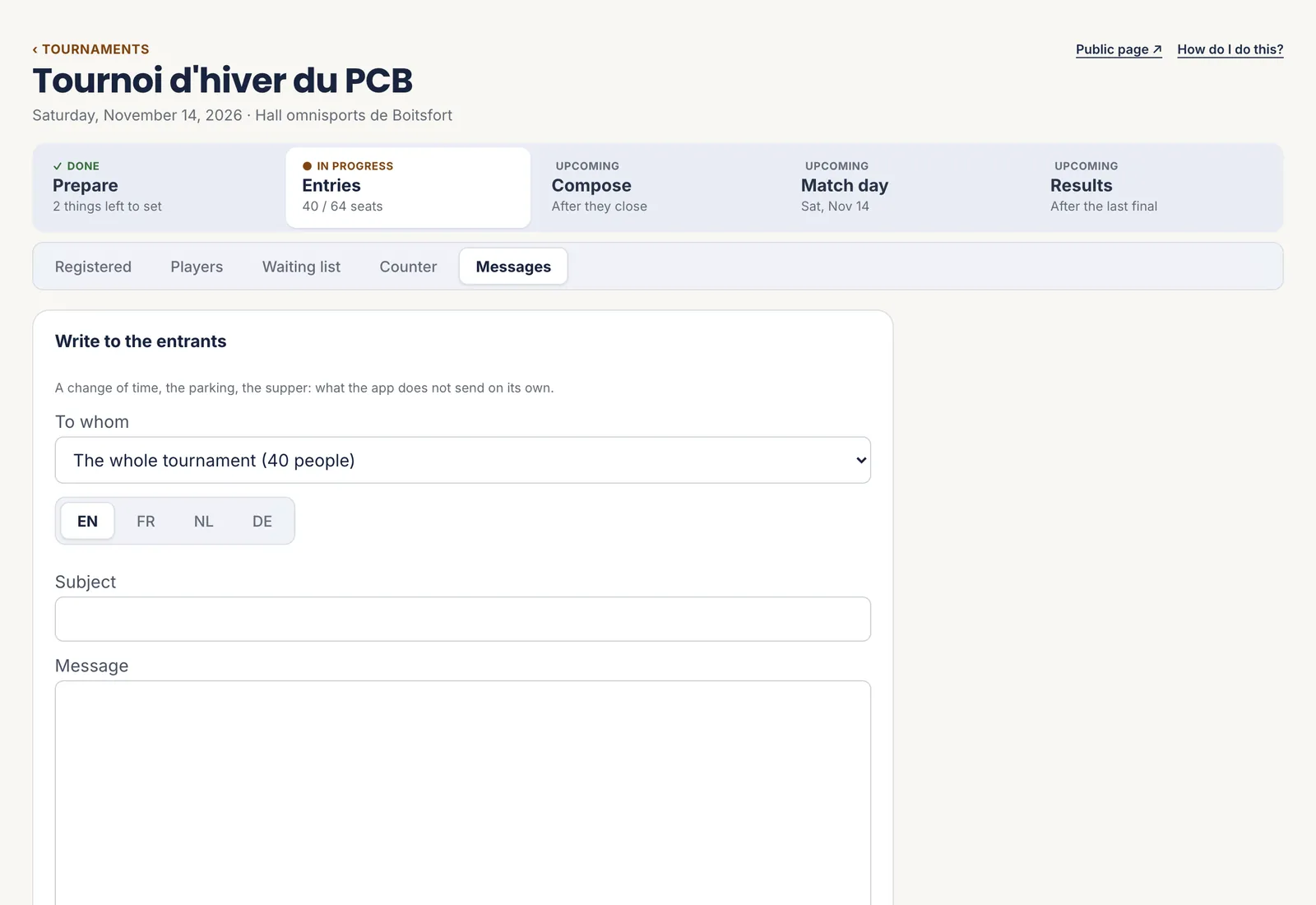The height and width of the screenshot is (905, 1316).
Task: Choose FR message language
Action: pyautogui.click(x=146, y=521)
